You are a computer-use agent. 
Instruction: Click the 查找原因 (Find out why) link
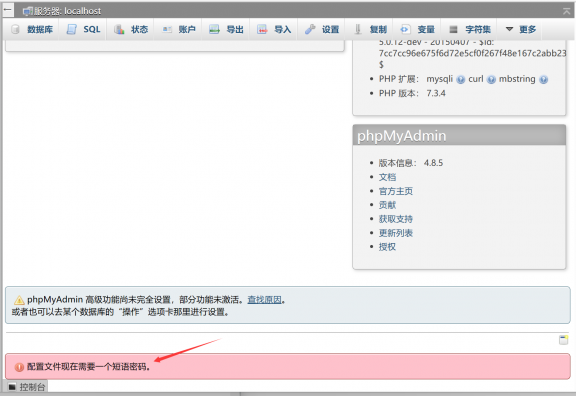point(264,300)
